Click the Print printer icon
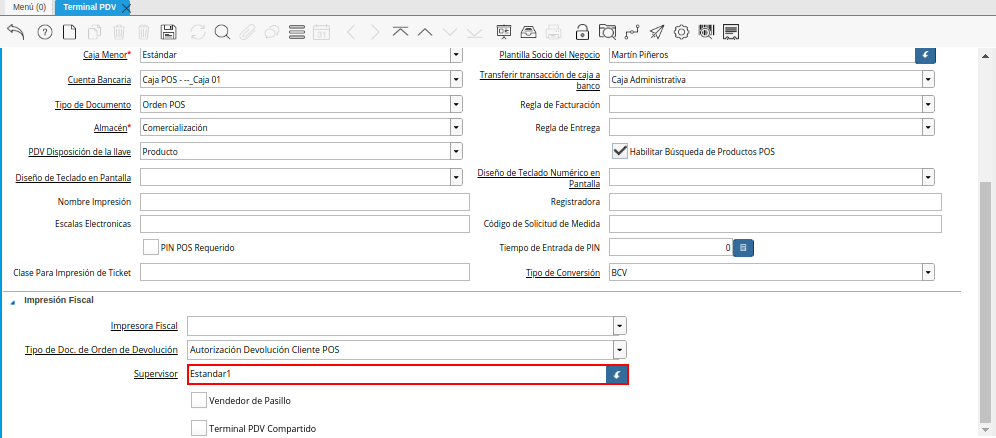This screenshot has width=996, height=438. [x=554, y=32]
